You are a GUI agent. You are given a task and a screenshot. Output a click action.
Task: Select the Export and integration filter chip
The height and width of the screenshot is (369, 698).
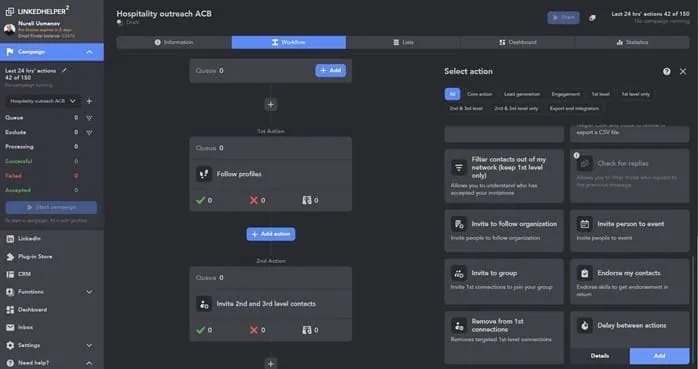click(574, 108)
